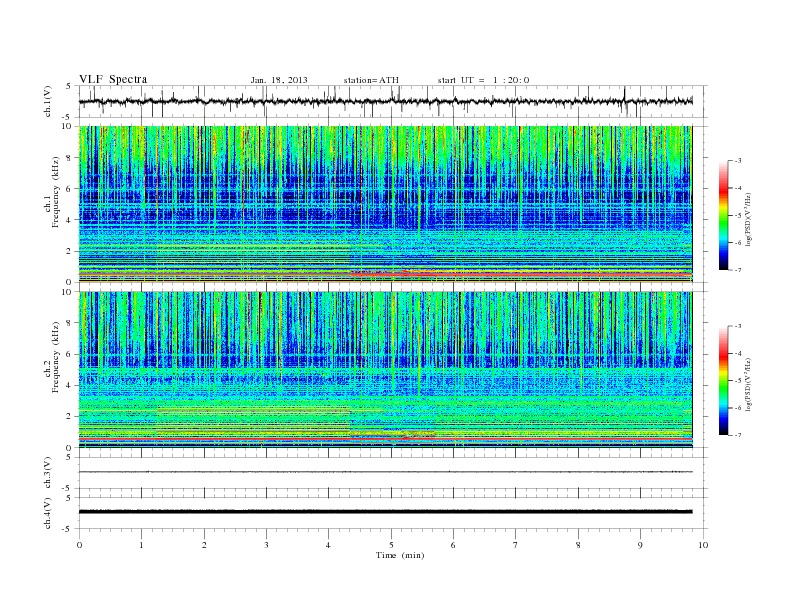Click the "-3" tick on ch.1 color bar
Screen dimensions: 792x612
pyautogui.click(x=737, y=161)
